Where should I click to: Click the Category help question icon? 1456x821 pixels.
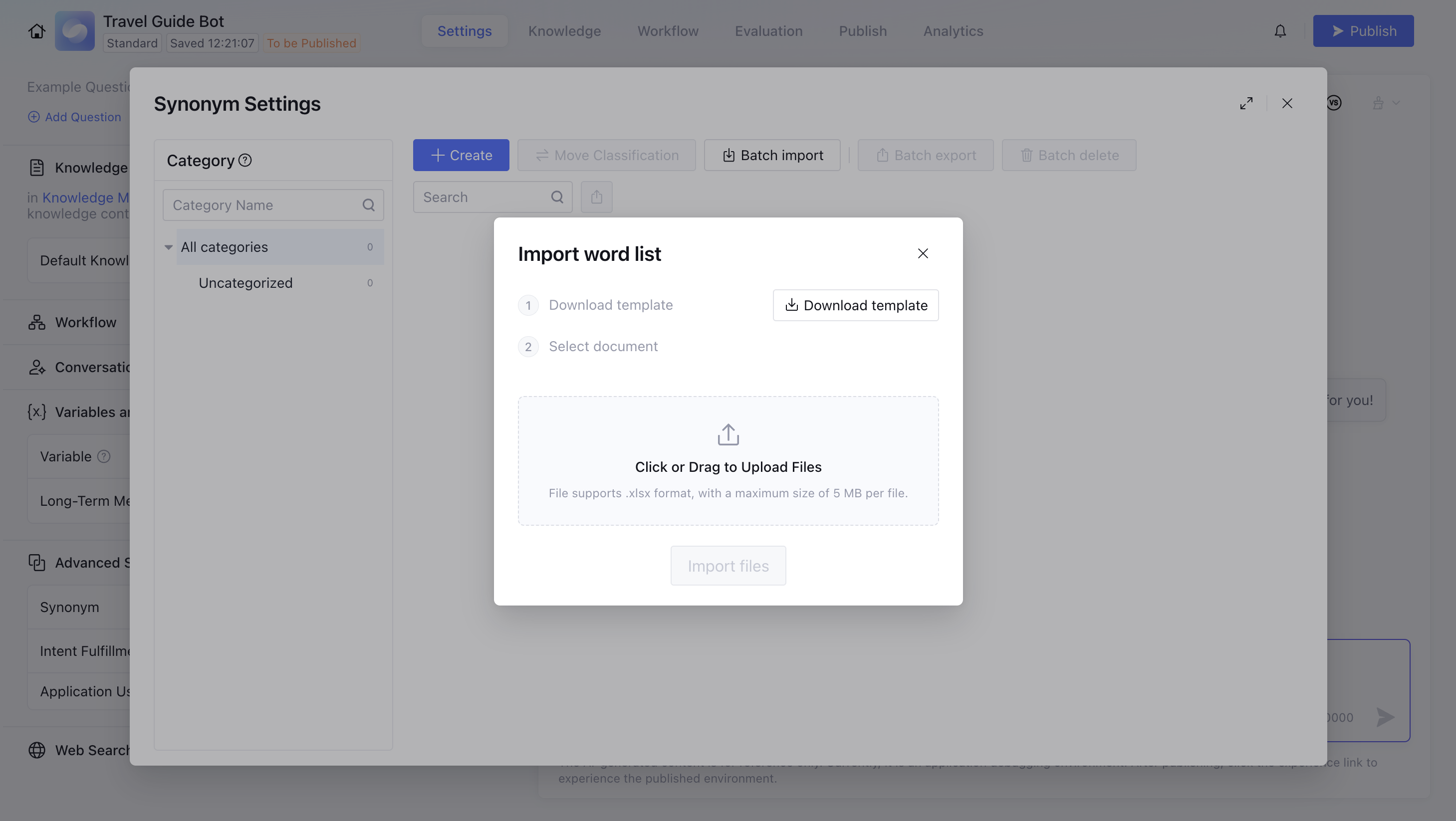[x=244, y=161]
